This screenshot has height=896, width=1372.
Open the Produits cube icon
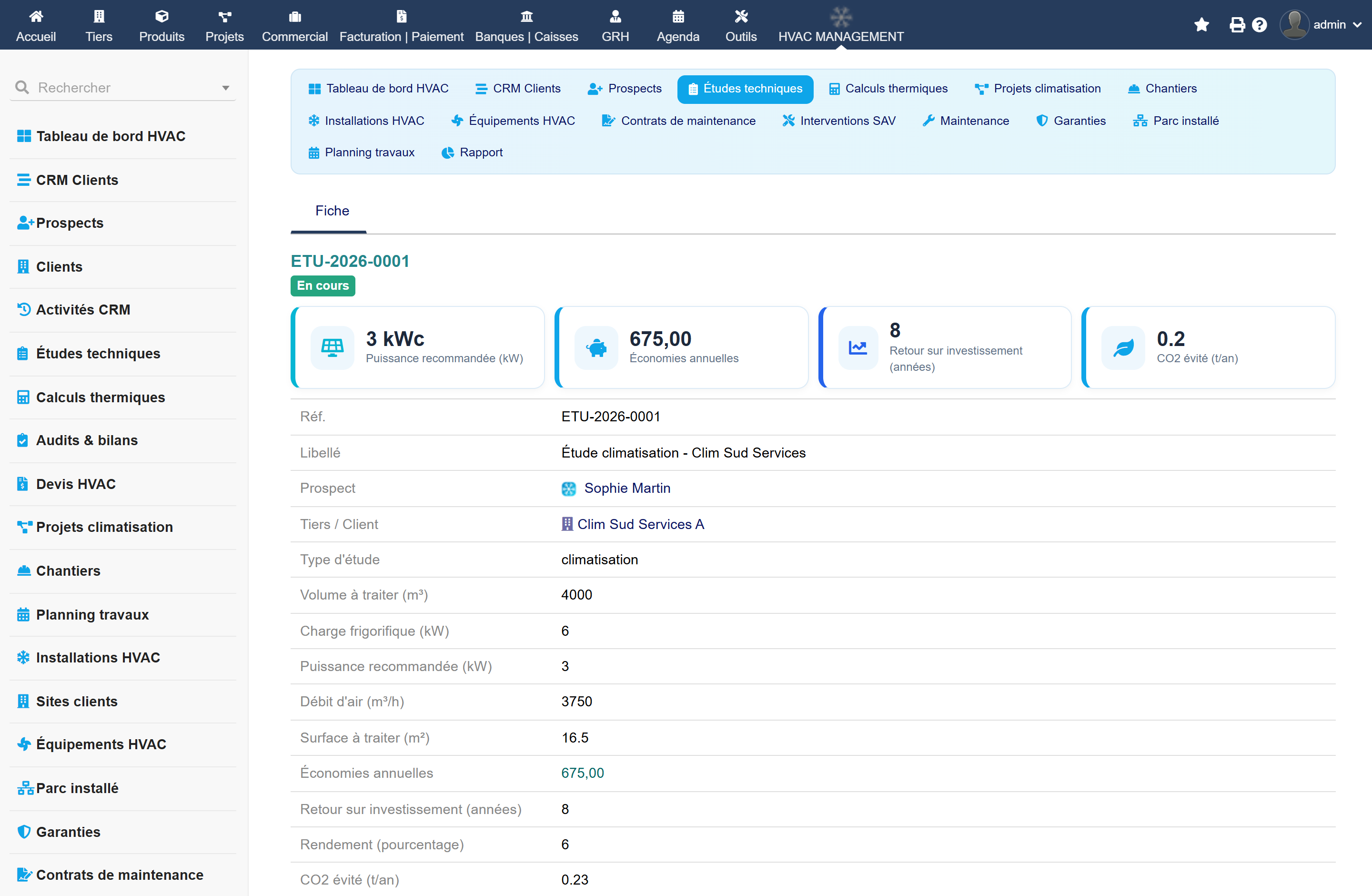[162, 16]
